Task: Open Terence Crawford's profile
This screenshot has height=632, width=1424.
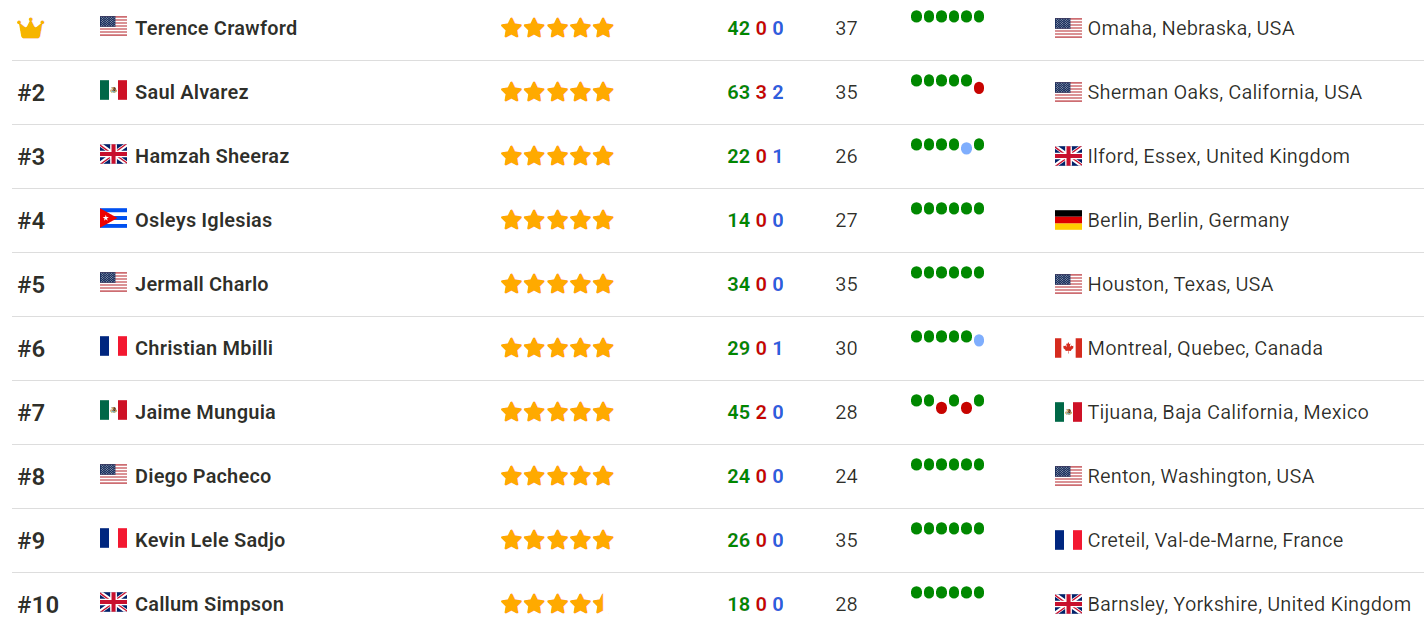Action: [216, 28]
